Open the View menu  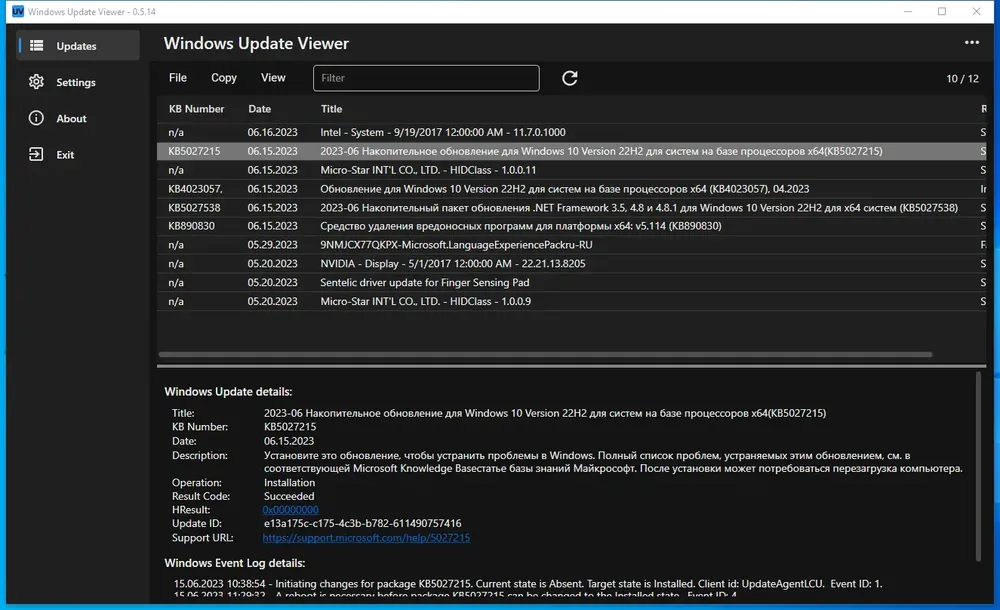click(273, 78)
